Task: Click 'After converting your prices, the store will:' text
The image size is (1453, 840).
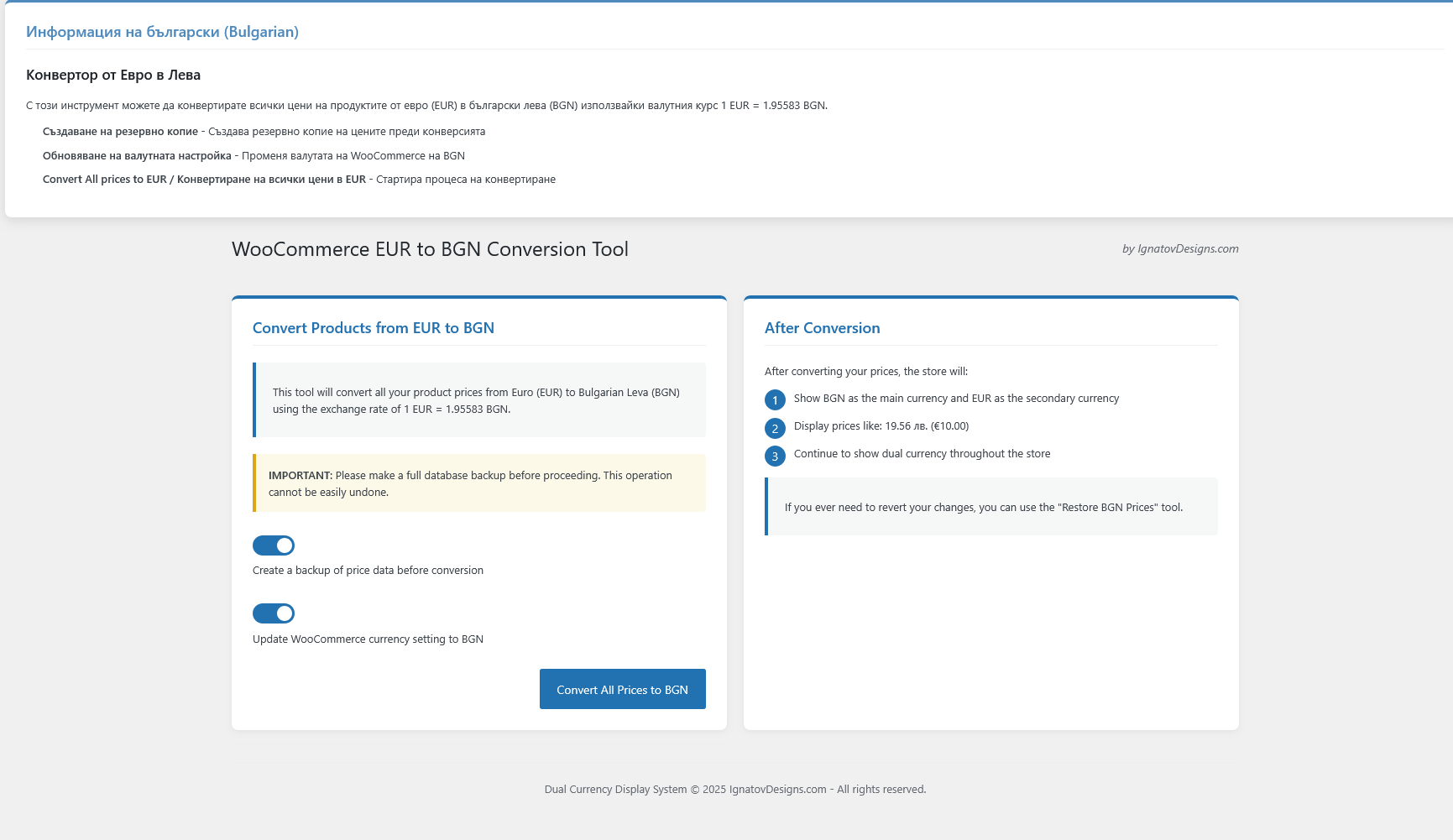Action: 866,372
